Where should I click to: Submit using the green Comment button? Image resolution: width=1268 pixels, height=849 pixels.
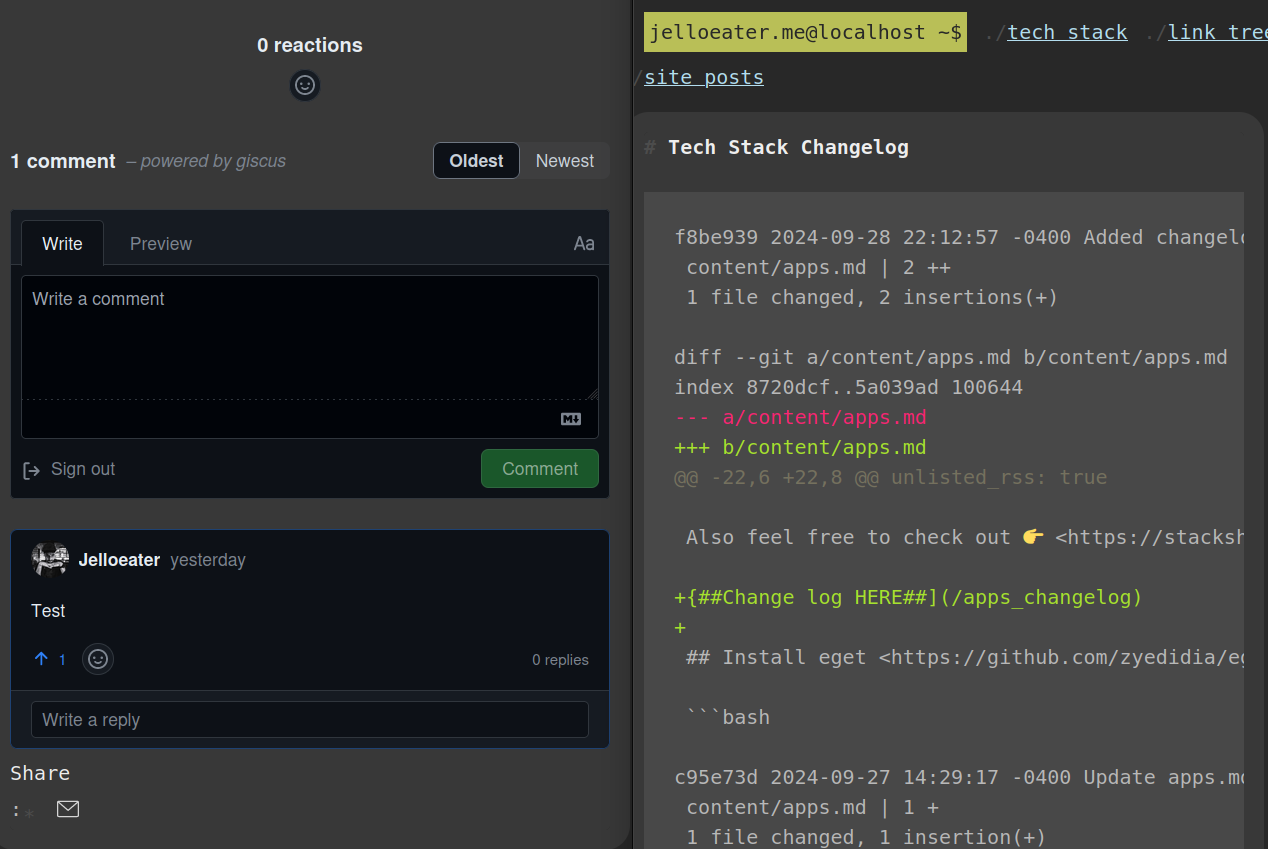(x=540, y=469)
